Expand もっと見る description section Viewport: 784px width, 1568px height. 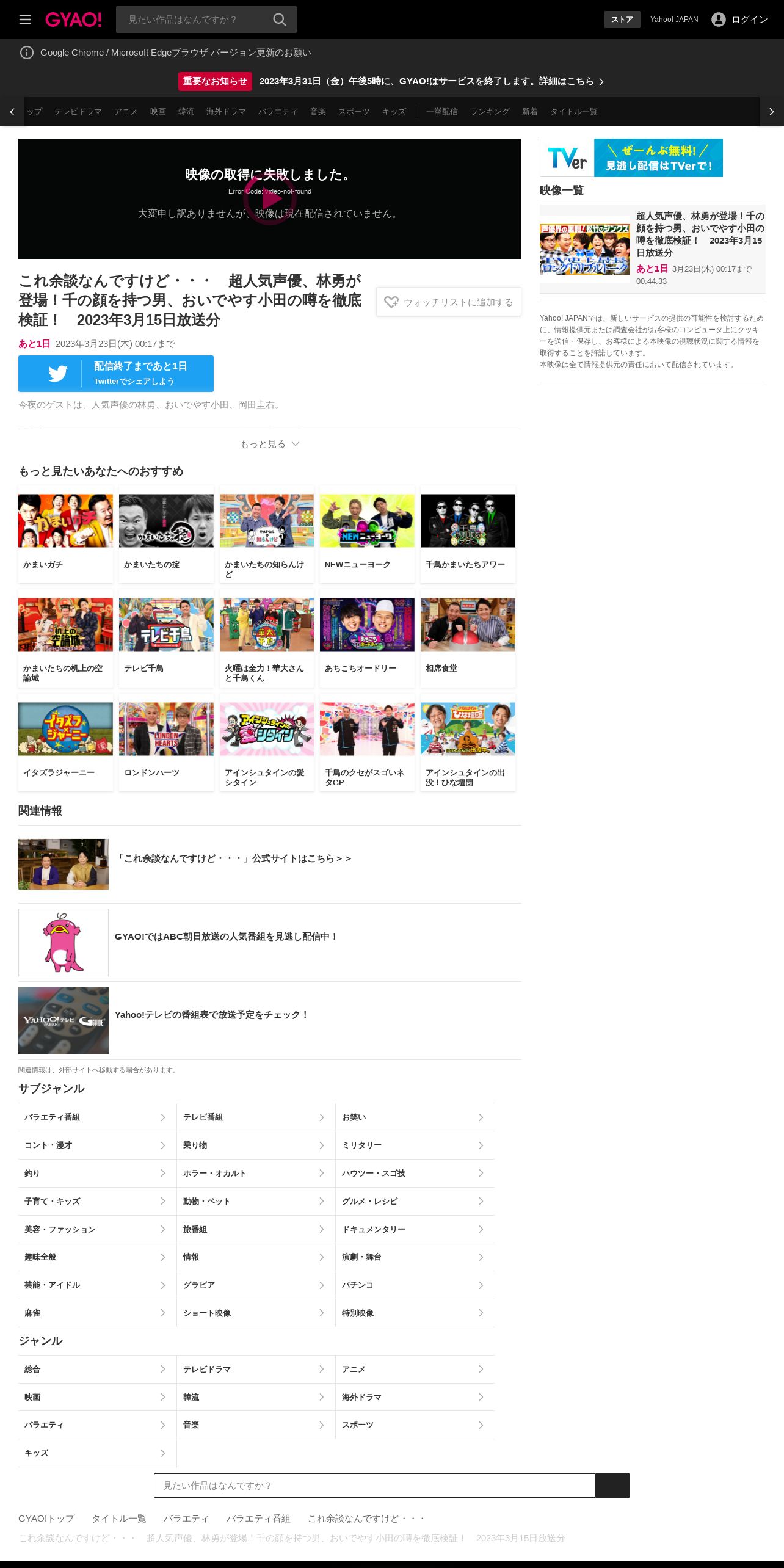(269, 444)
